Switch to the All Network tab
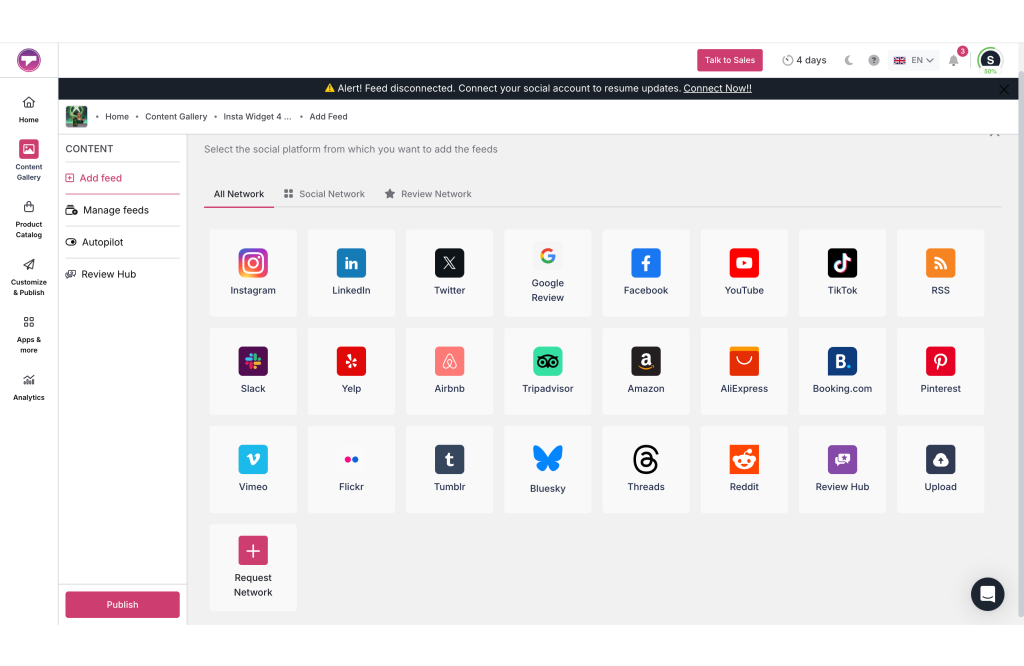The image size is (1024, 666). (239, 194)
